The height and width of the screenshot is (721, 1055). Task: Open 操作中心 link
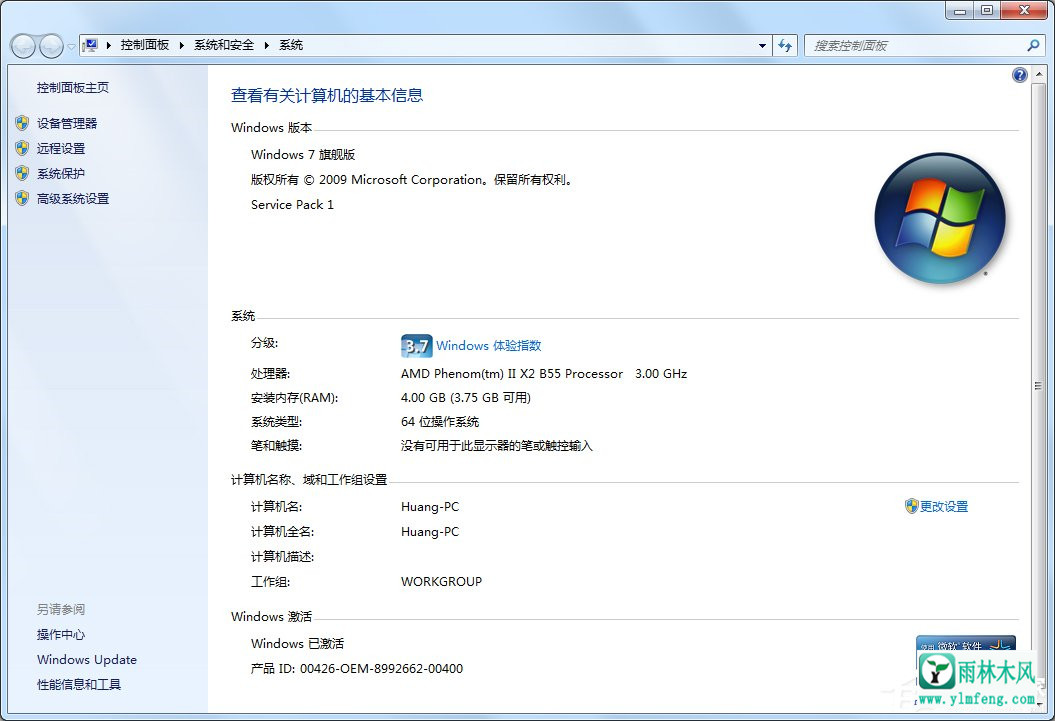click(61, 634)
